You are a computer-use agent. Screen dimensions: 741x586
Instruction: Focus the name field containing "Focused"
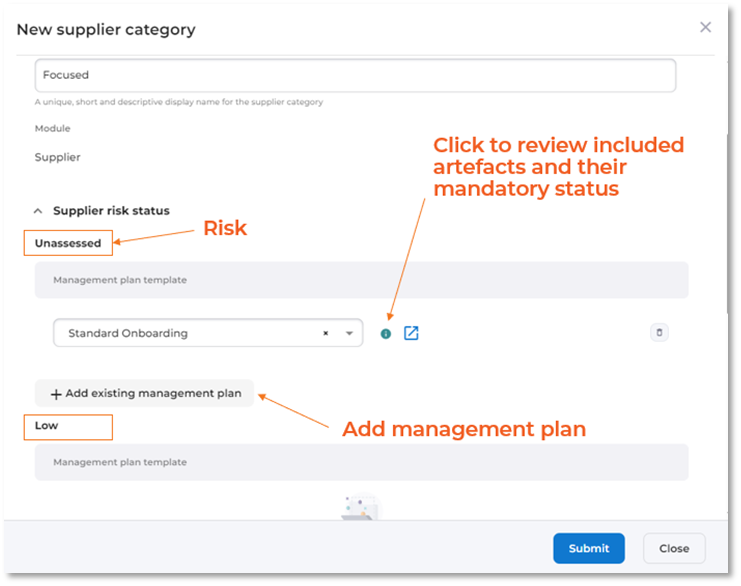click(x=355, y=75)
